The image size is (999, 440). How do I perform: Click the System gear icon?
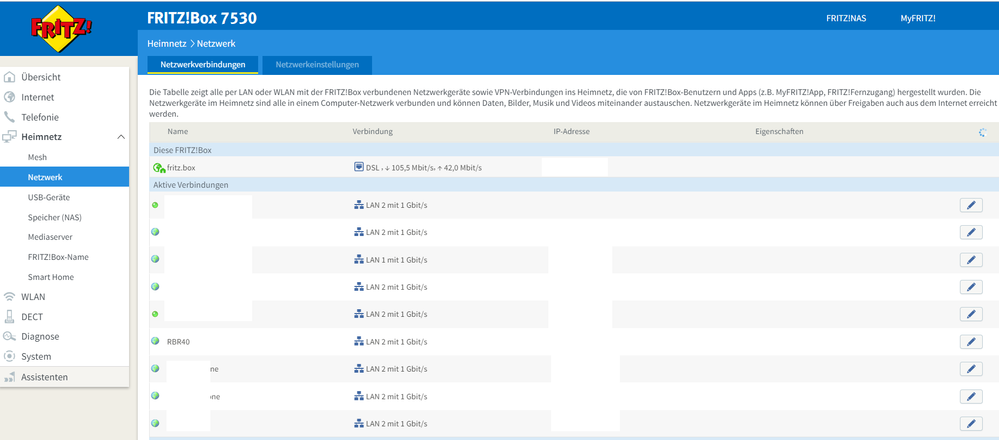10,357
